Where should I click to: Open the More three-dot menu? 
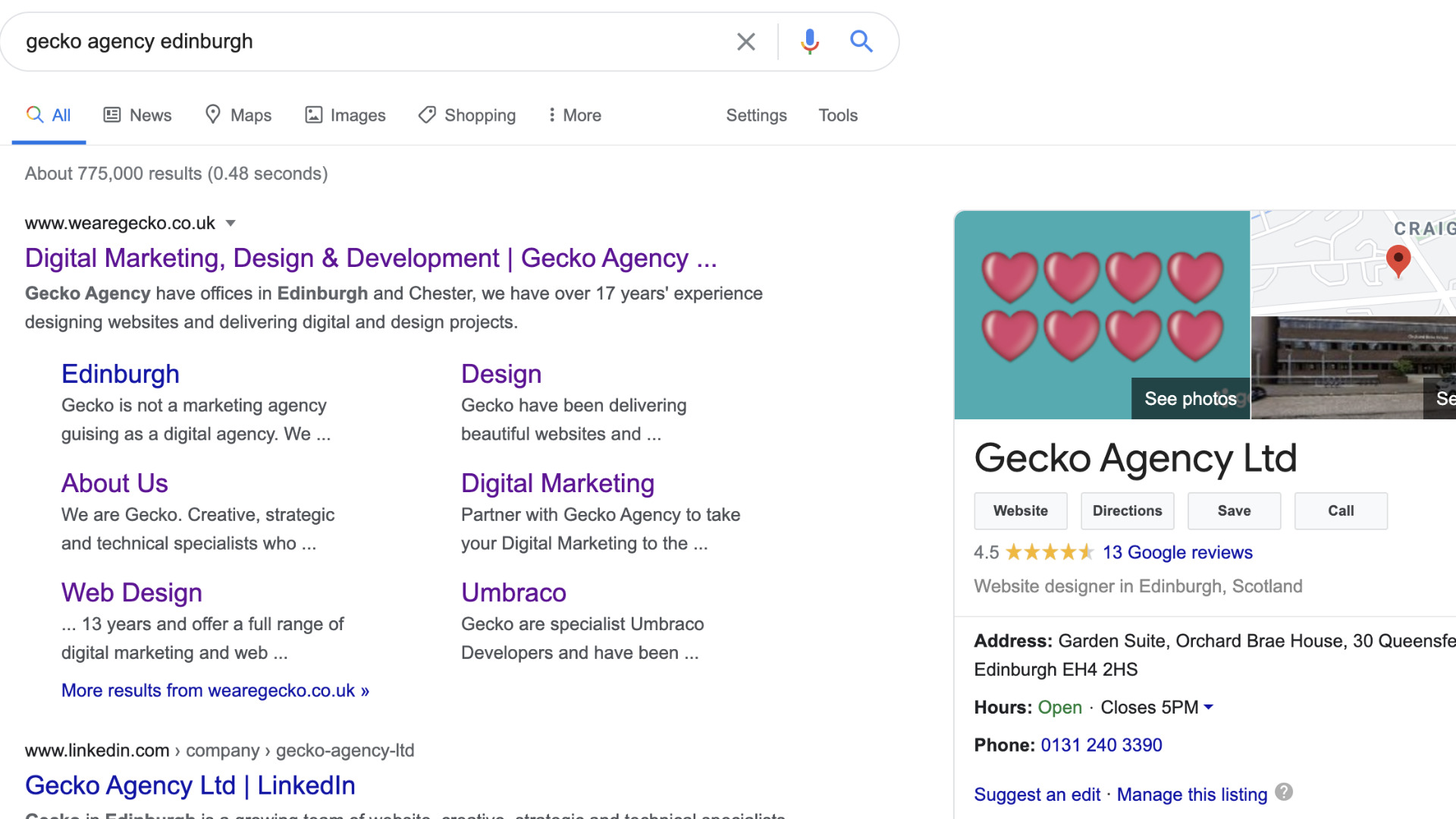click(575, 115)
